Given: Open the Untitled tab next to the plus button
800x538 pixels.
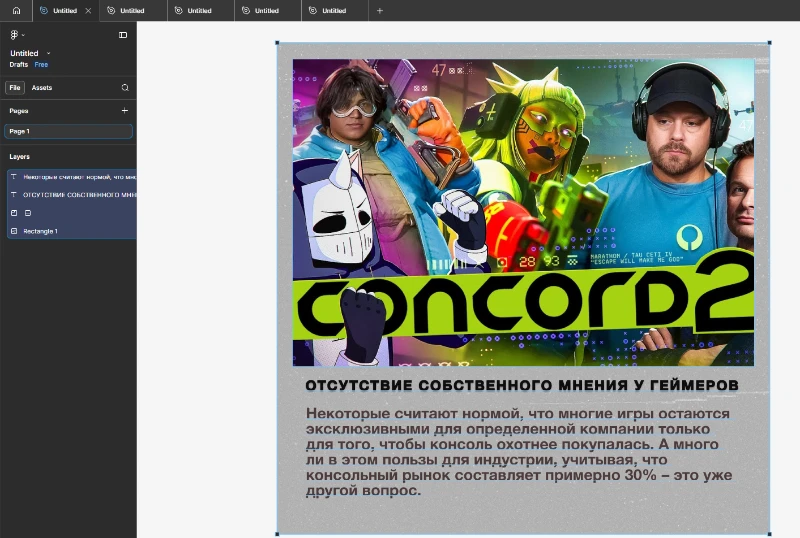Looking at the screenshot, I should [x=334, y=11].
